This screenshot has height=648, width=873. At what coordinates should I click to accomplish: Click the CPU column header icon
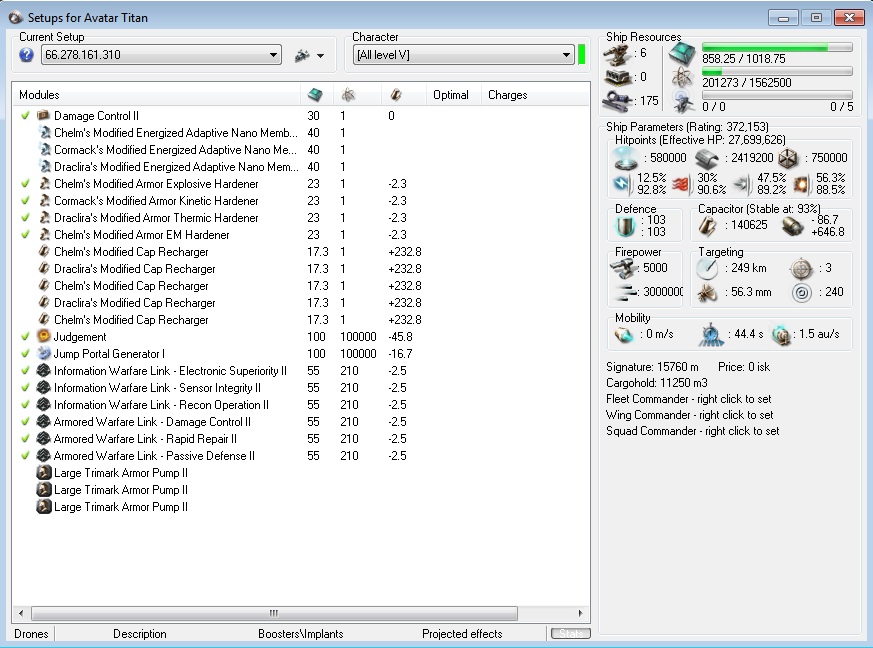315,95
